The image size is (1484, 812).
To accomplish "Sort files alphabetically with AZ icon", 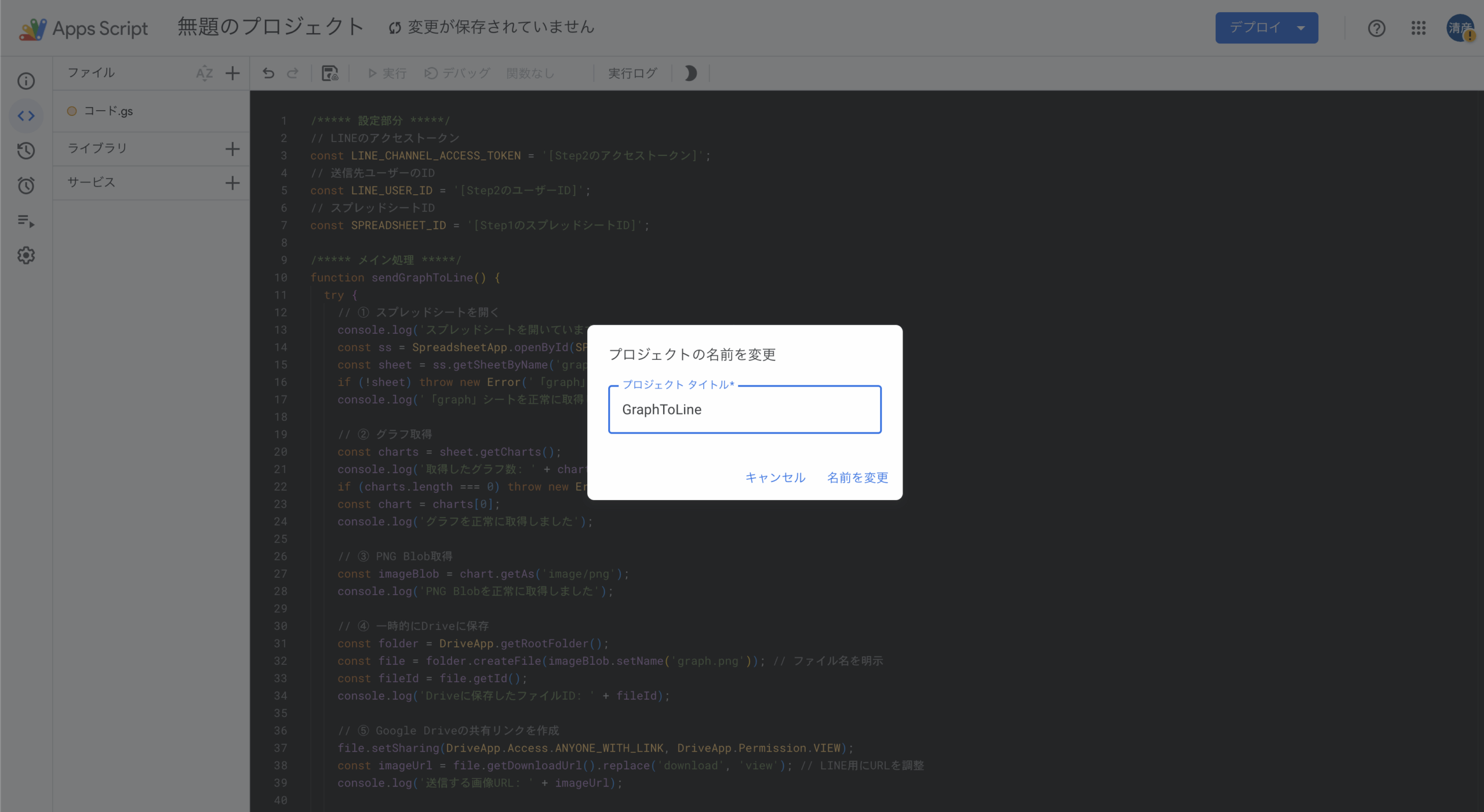I will pyautogui.click(x=204, y=74).
